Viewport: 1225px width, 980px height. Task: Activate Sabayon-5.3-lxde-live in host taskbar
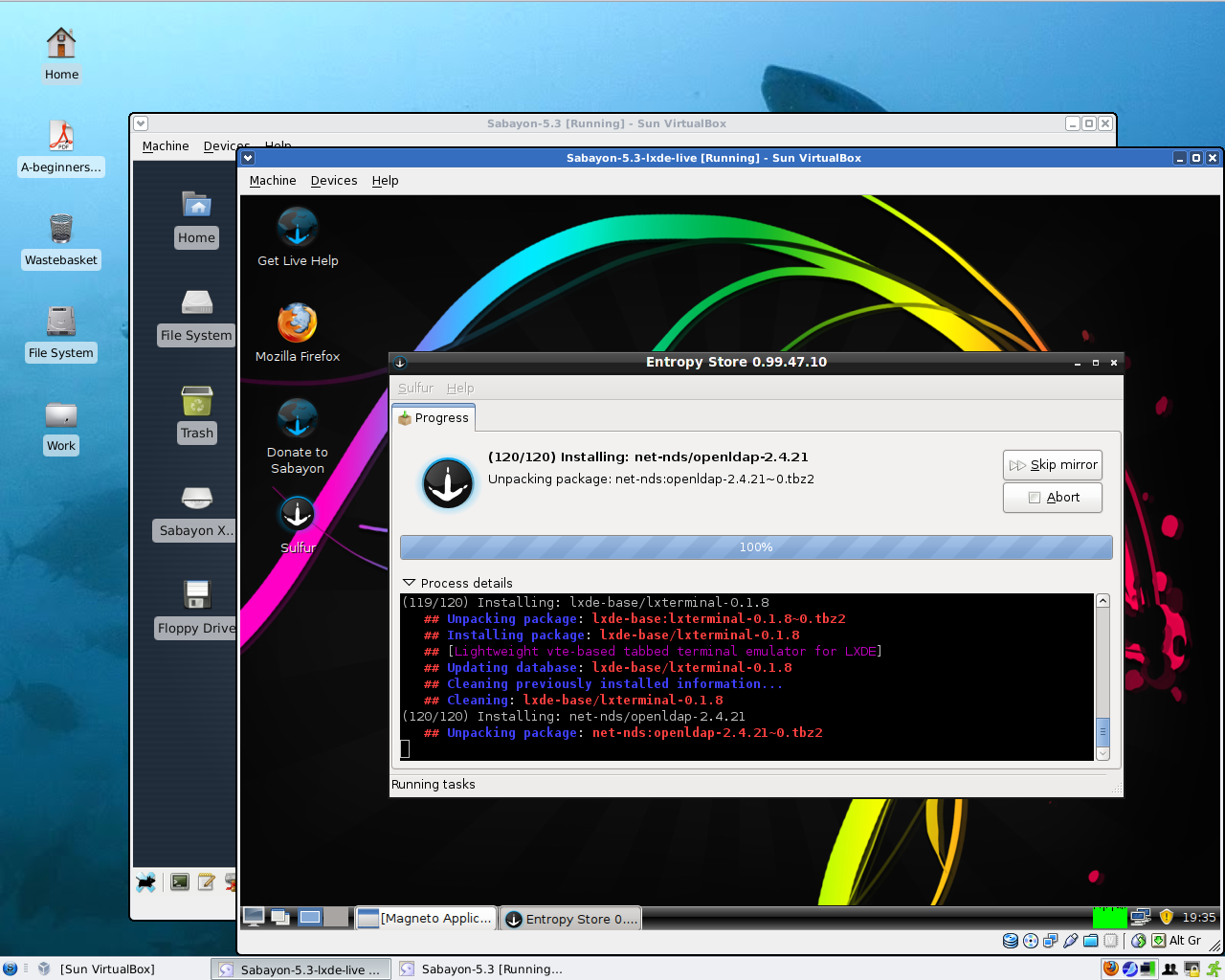click(300, 969)
